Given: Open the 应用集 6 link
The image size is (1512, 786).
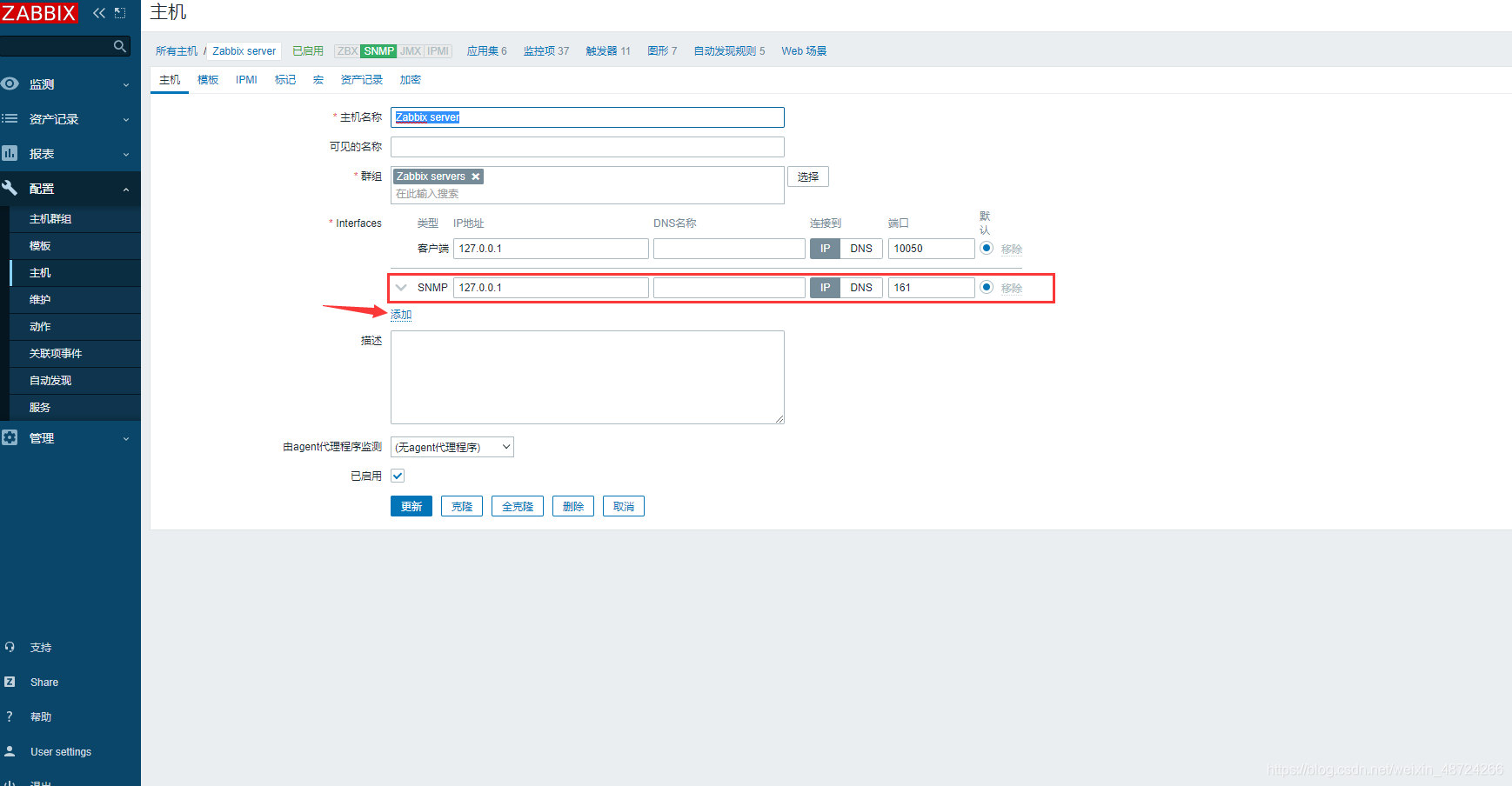Looking at the screenshot, I should (x=486, y=51).
